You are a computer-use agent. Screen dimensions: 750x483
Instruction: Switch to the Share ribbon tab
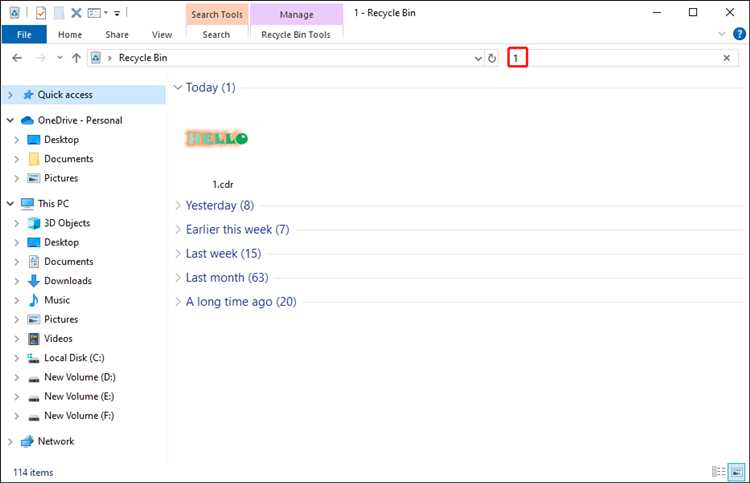[x=117, y=34]
